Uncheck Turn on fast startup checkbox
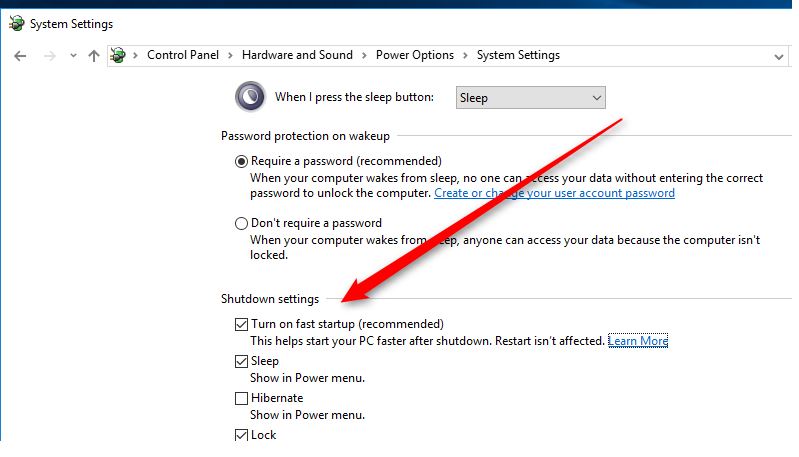The image size is (799, 457). pos(241,324)
